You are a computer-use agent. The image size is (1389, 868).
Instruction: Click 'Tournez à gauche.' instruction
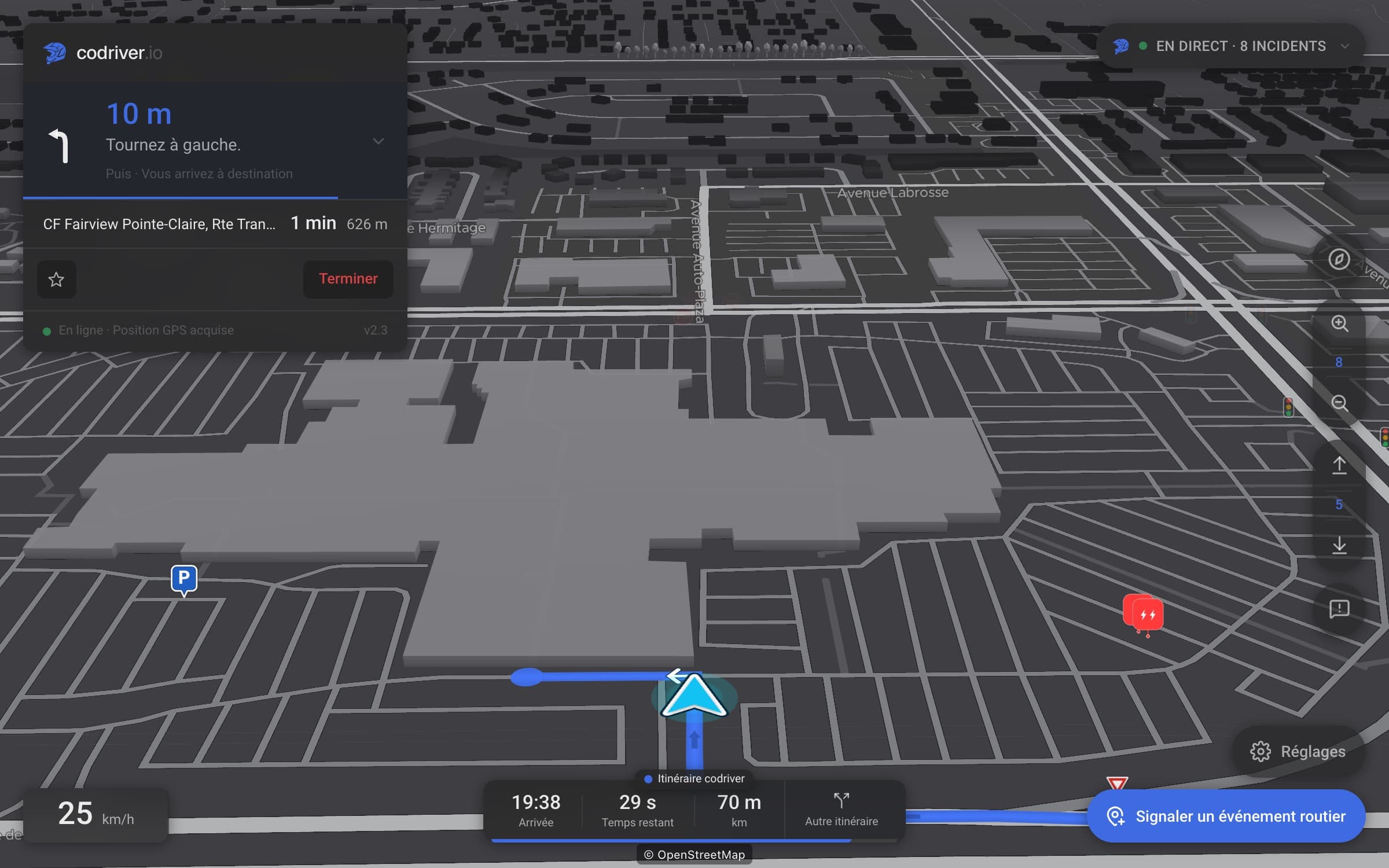click(x=173, y=145)
